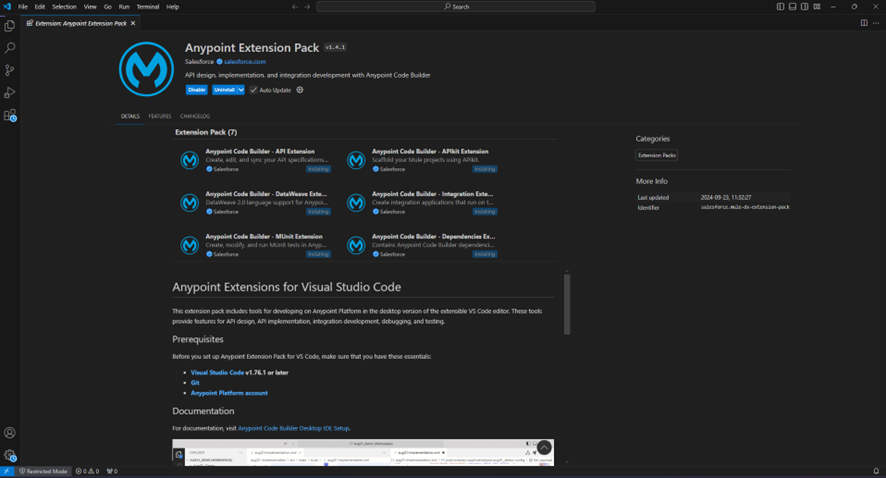Click Restricted Mode in the status bar
The height and width of the screenshot is (478, 886).
point(44,471)
